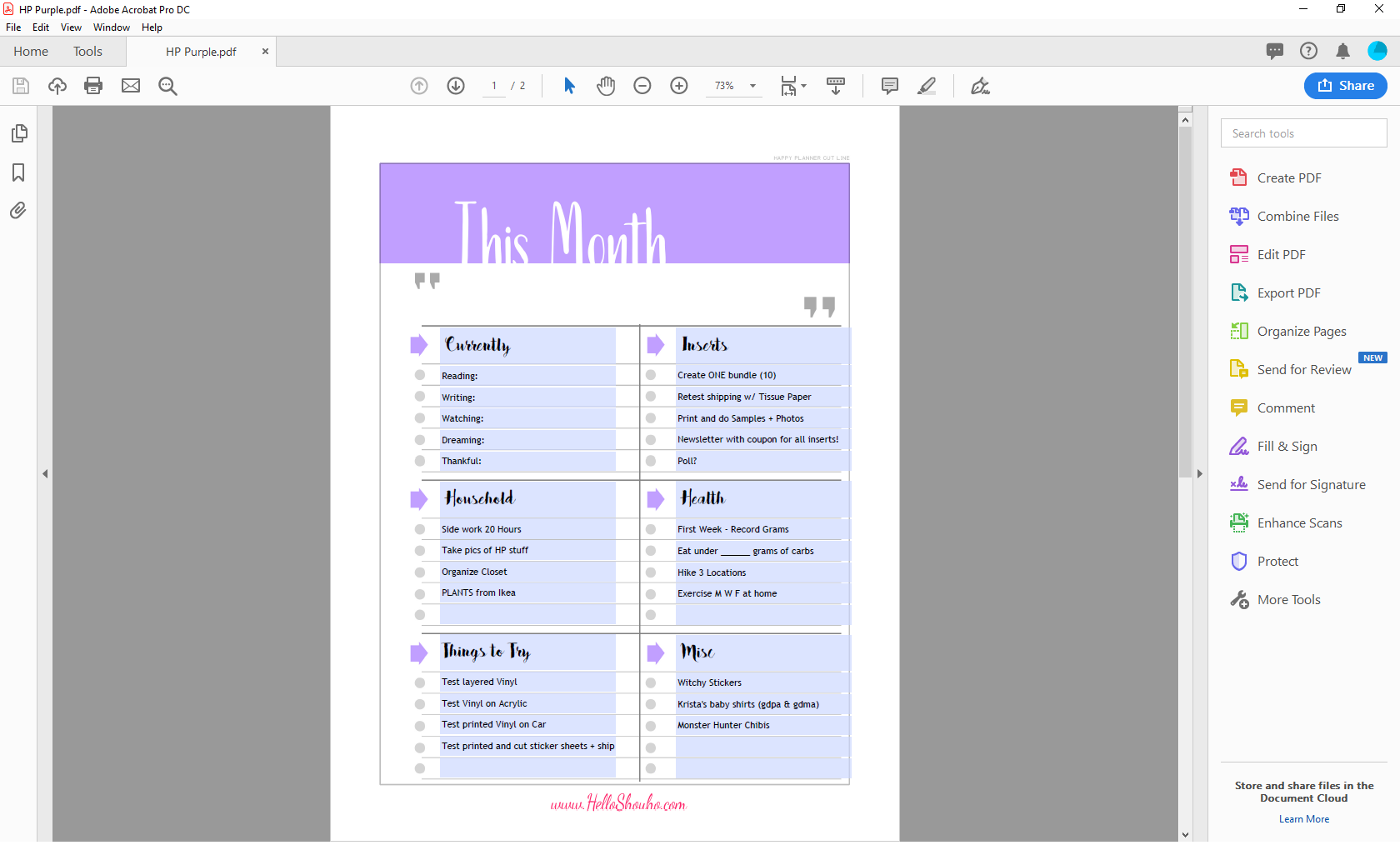Viewport: 1400px width, 860px height.
Task: Open the chat notifications icon
Action: click(1275, 51)
